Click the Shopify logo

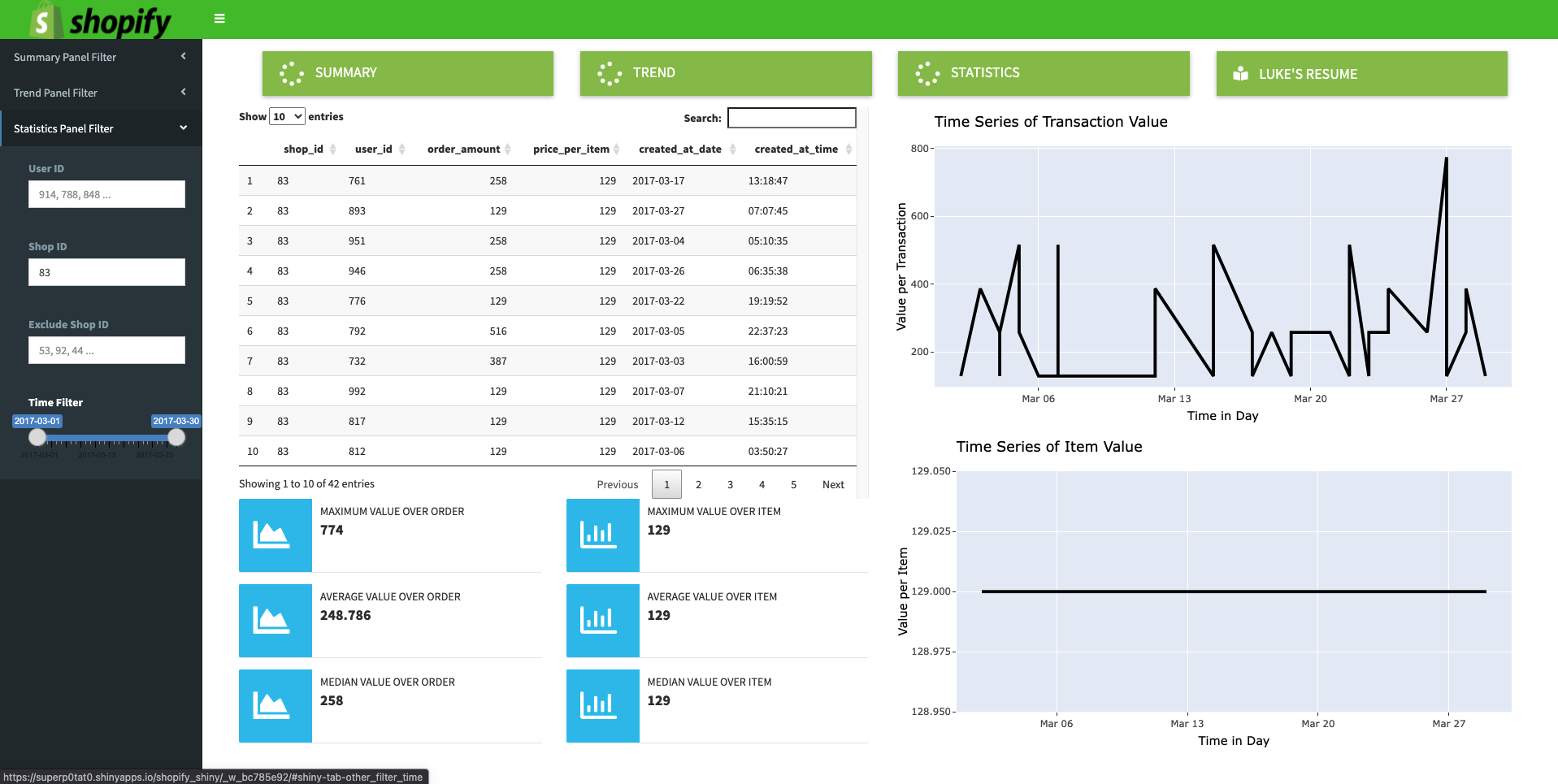101,20
